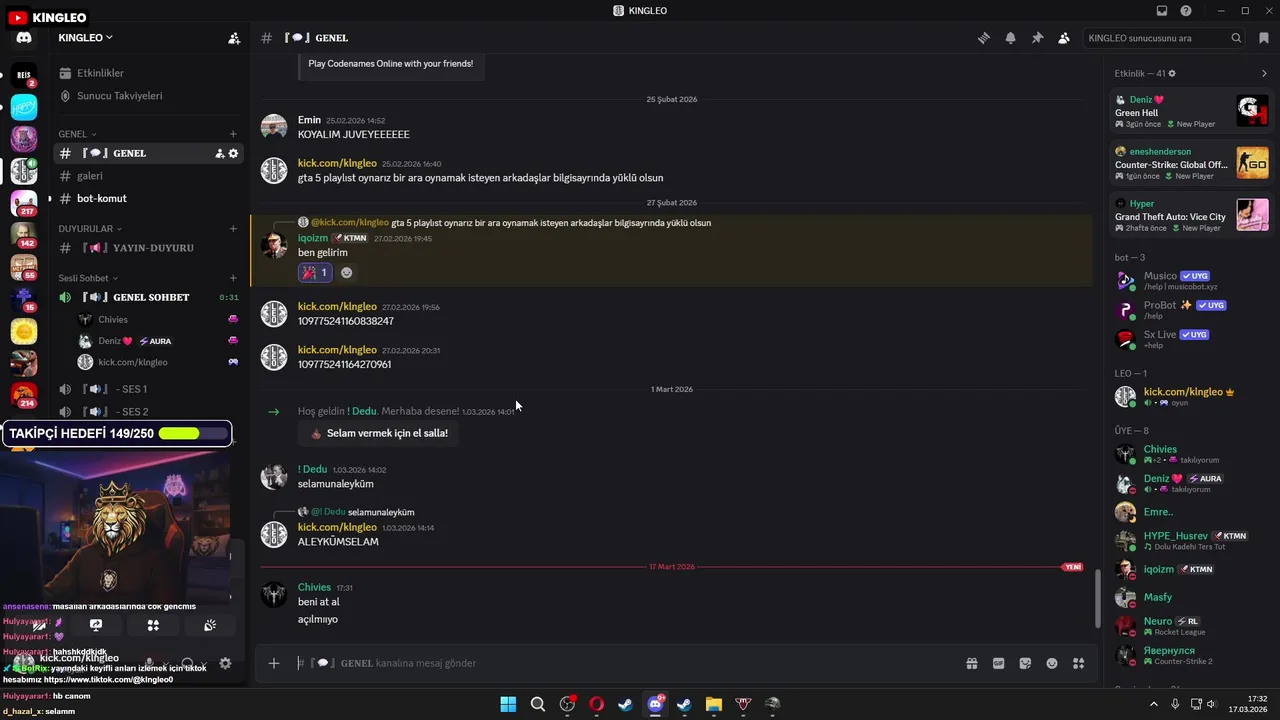
Task: Open the threads icon in channel header
Action: [984, 38]
